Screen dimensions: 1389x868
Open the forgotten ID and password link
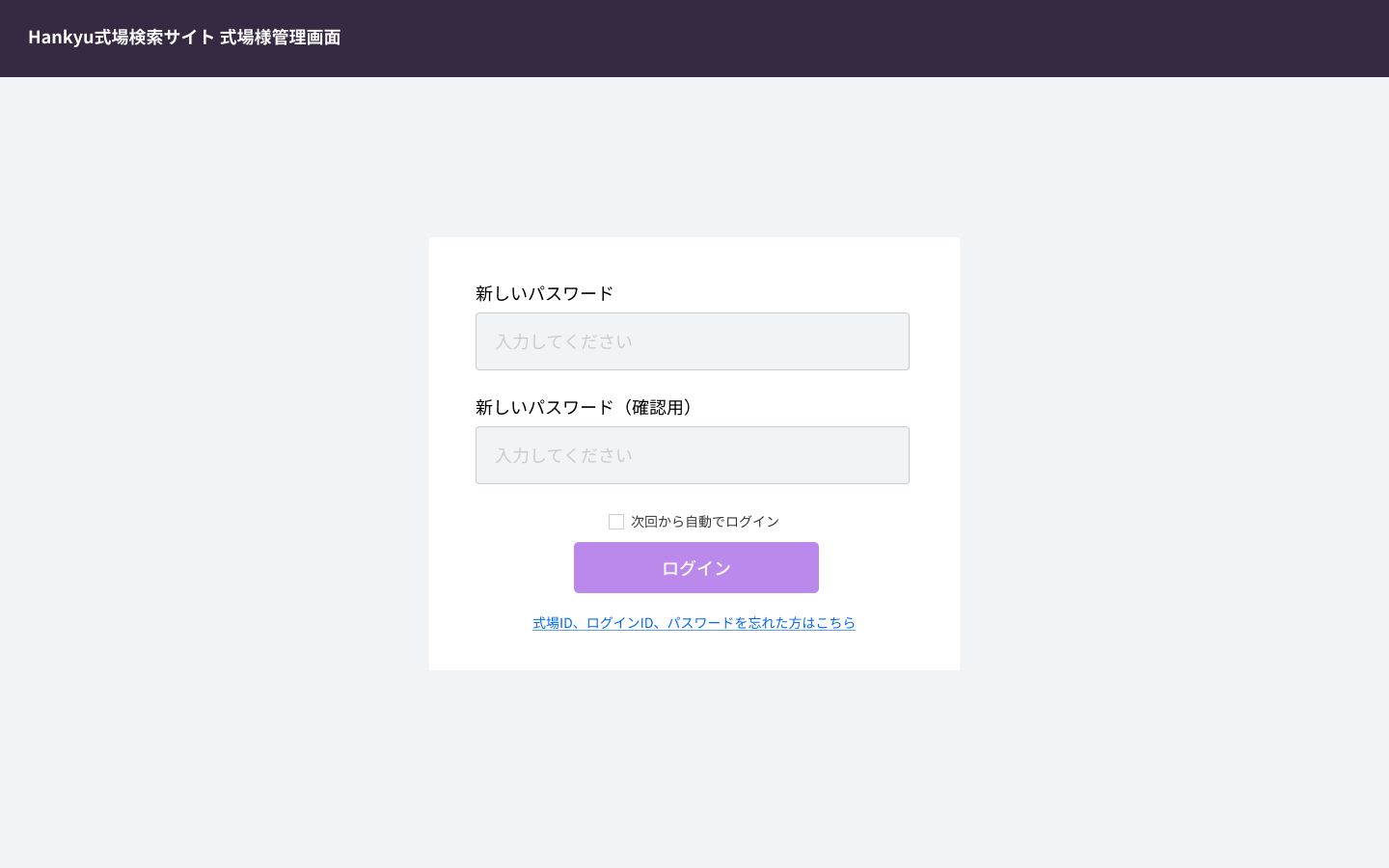[x=694, y=623]
